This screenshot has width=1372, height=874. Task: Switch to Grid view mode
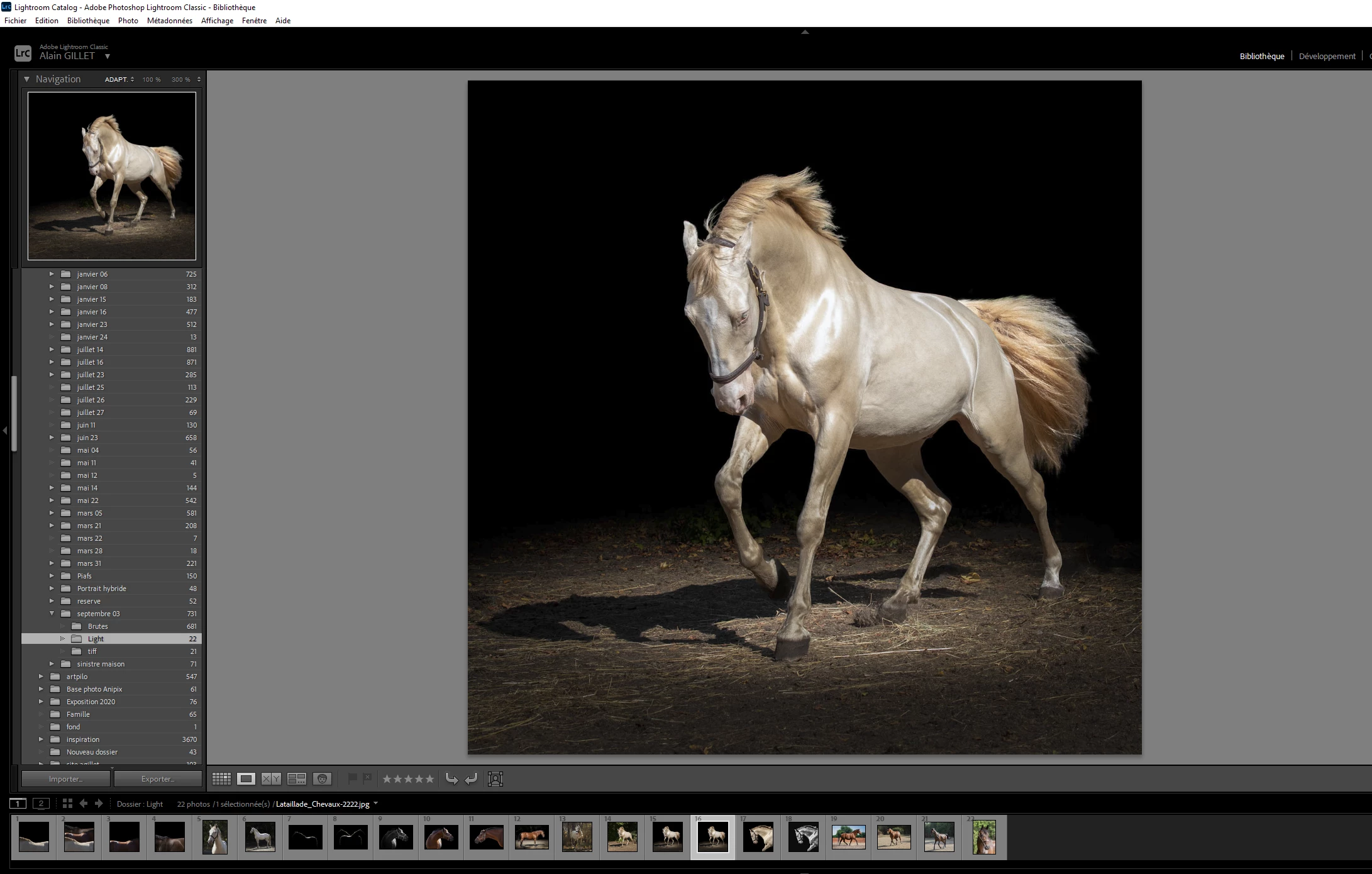221,779
